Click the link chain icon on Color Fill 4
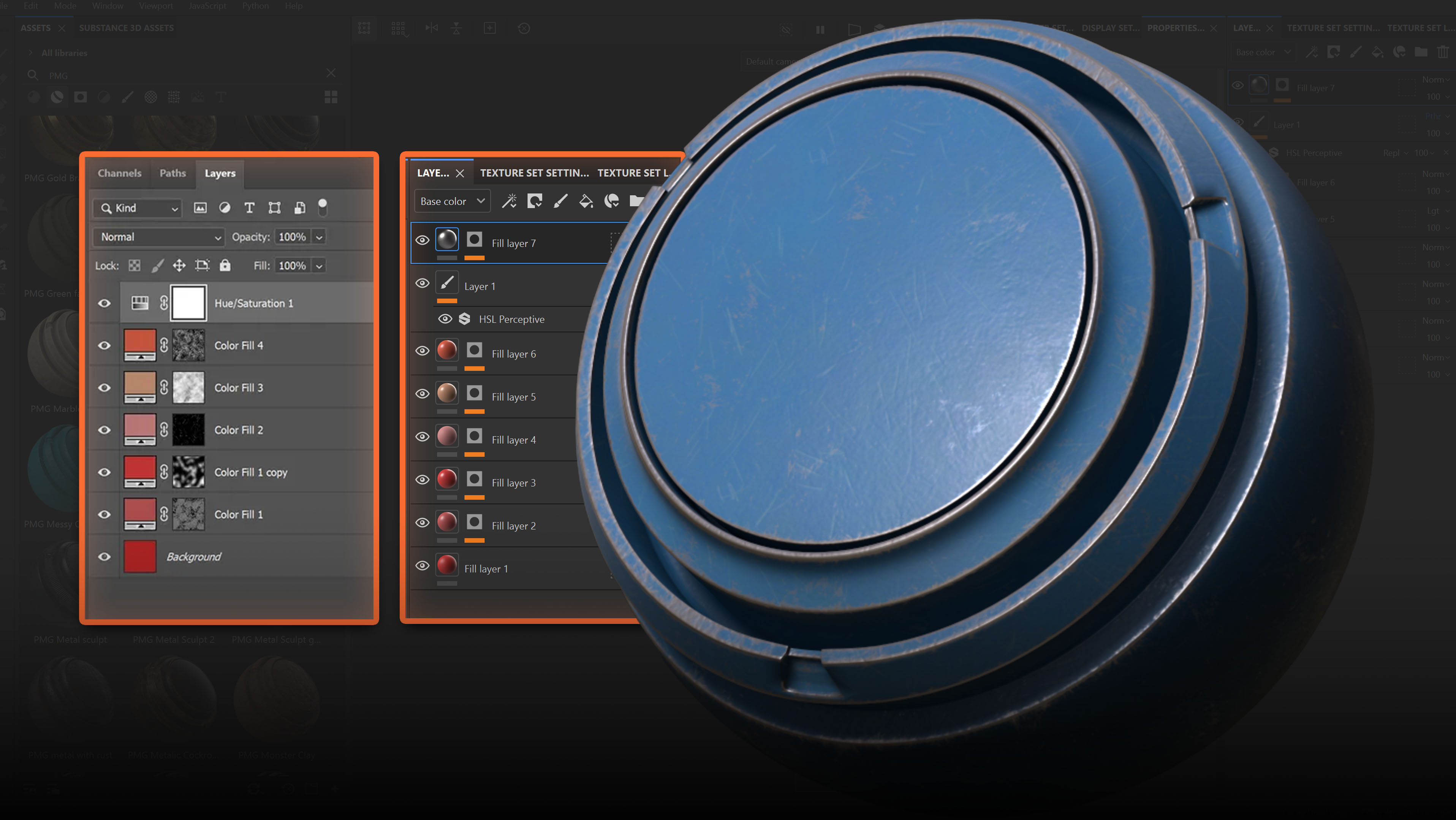This screenshot has height=820, width=1456. point(164,345)
